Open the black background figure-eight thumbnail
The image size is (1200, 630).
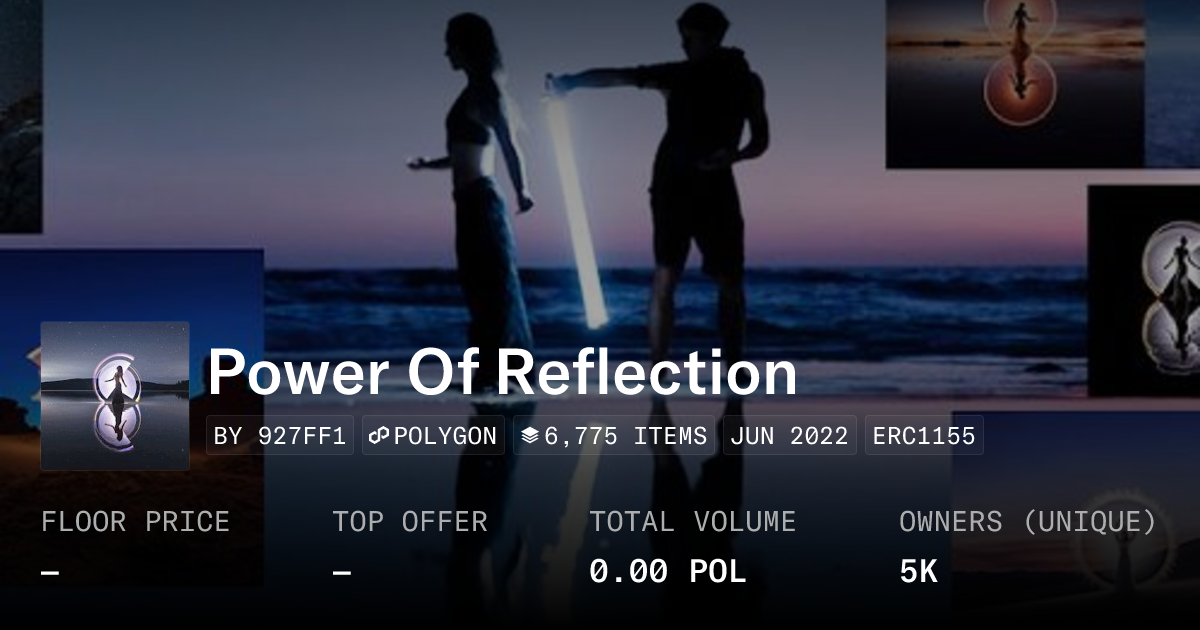[x=1143, y=290]
